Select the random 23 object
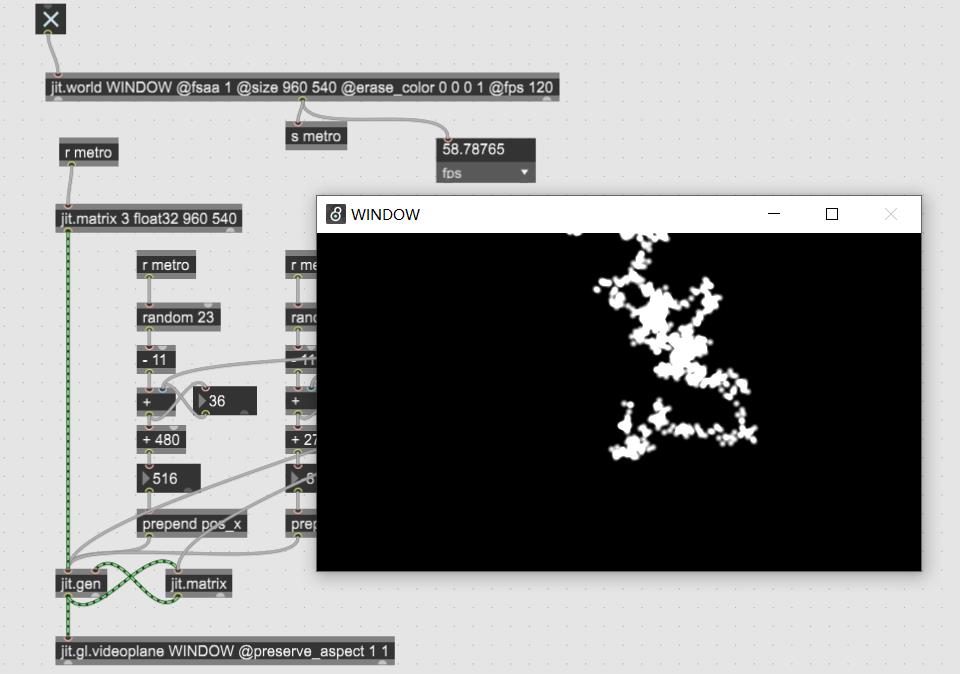 [177, 318]
